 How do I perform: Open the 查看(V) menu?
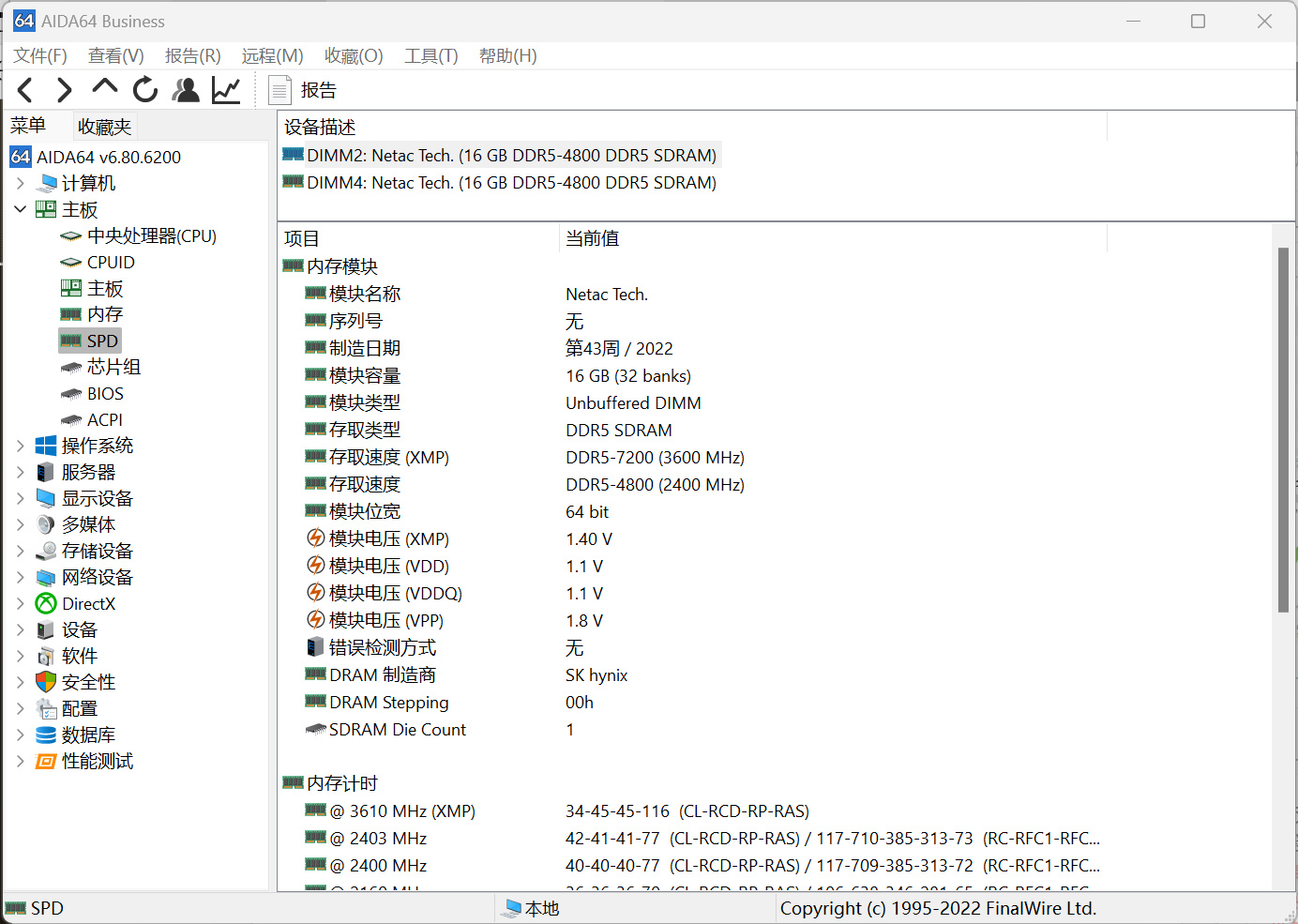click(116, 56)
